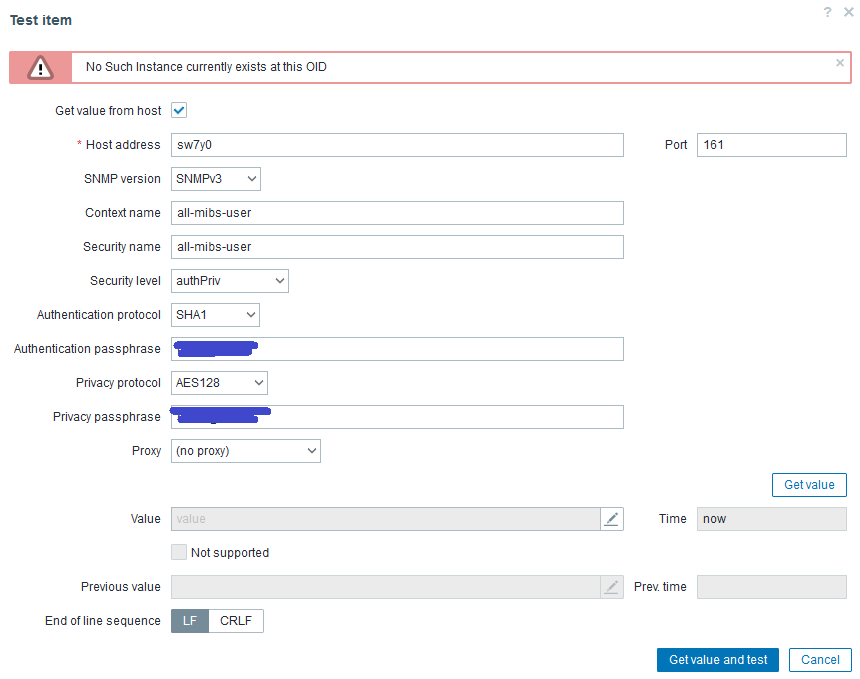Open the Authentication protocol dropdown
The height and width of the screenshot is (679, 860).
[216, 315]
